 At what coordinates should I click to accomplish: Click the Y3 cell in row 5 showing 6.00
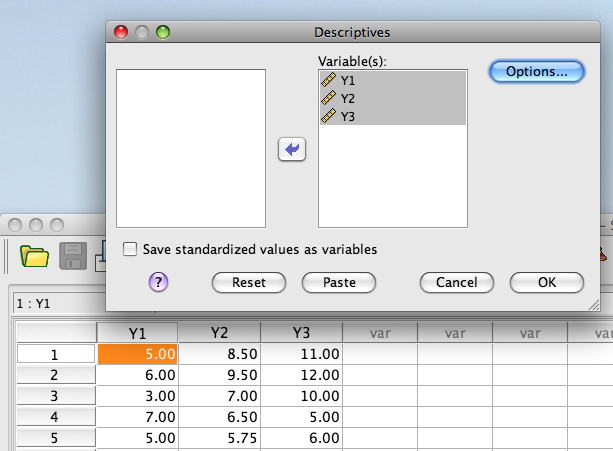(301, 438)
